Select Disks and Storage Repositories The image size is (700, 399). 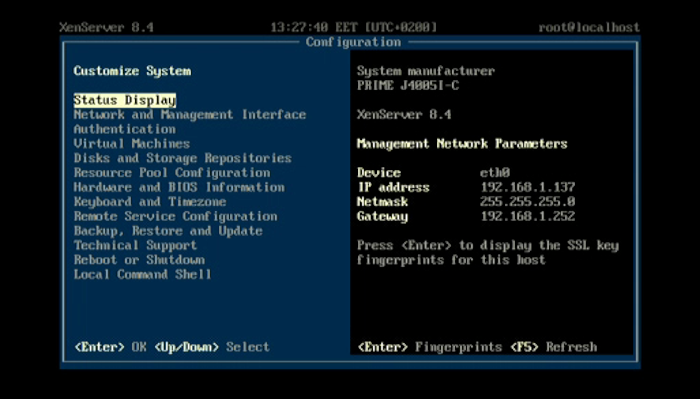point(183,158)
